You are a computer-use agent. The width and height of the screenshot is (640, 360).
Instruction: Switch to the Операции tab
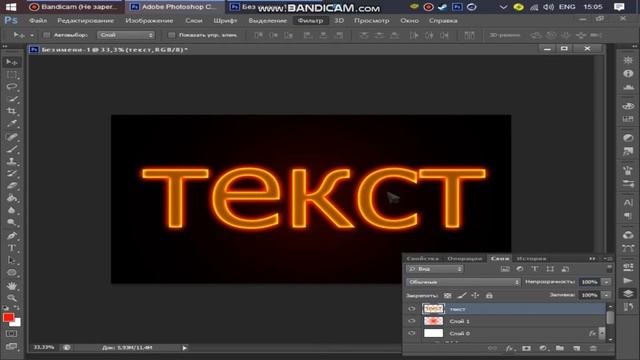tap(464, 259)
